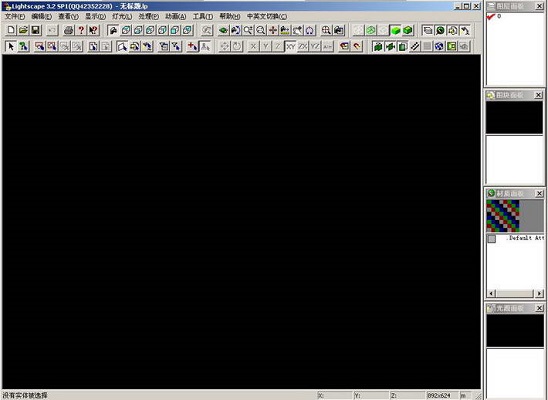Open the 工具(T) menu
Screen dimensions: 548x400
pos(203,16)
